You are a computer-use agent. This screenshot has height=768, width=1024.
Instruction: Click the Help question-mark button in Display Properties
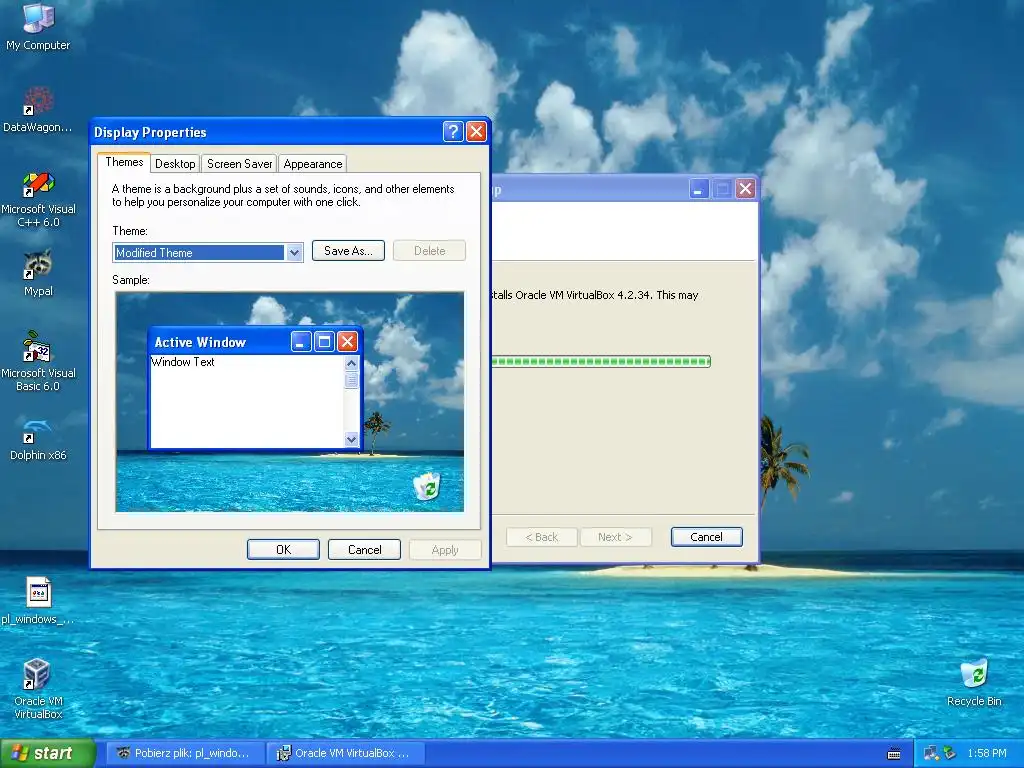pyautogui.click(x=453, y=132)
